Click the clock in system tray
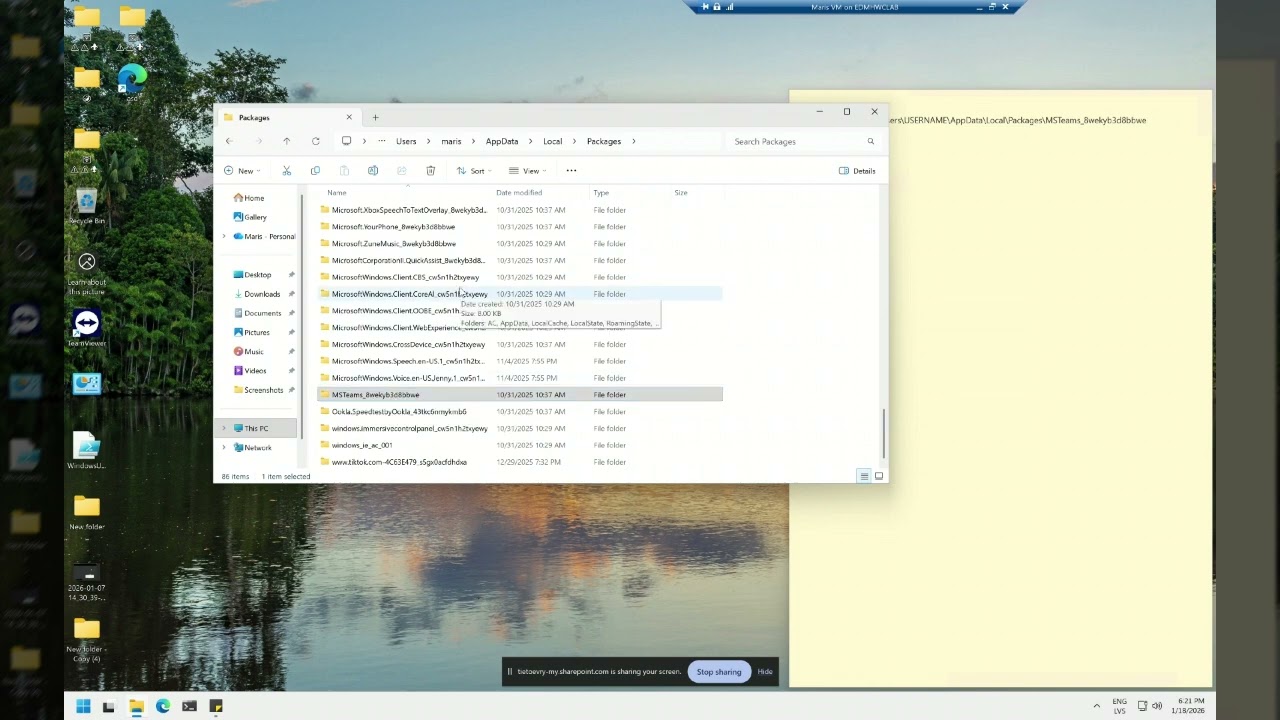 tap(1190, 706)
